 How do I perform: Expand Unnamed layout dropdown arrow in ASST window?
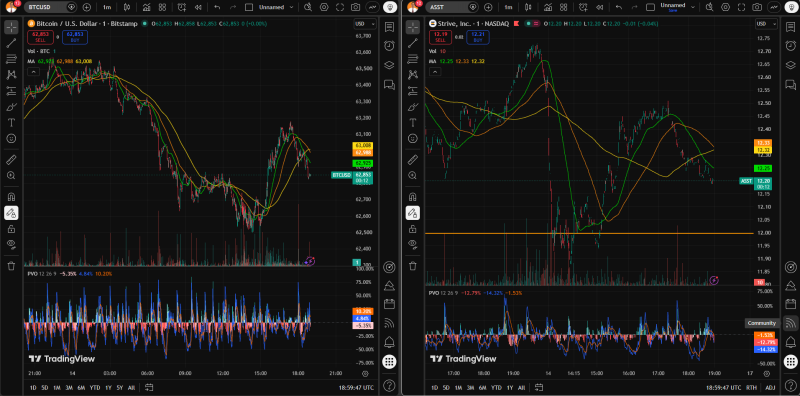tap(694, 8)
